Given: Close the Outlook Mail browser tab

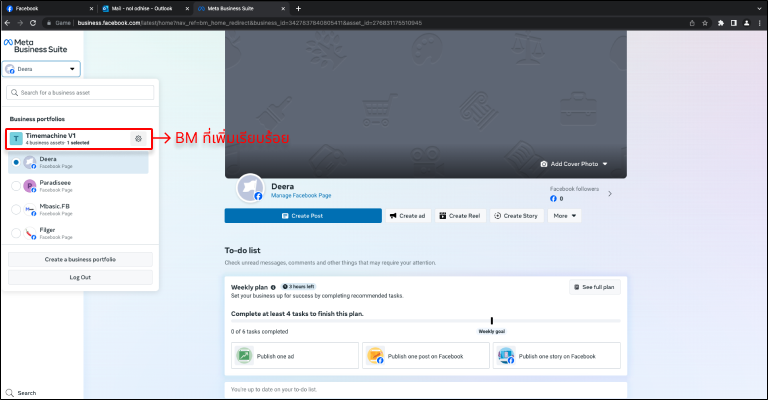Looking at the screenshot, I should tap(187, 8).
